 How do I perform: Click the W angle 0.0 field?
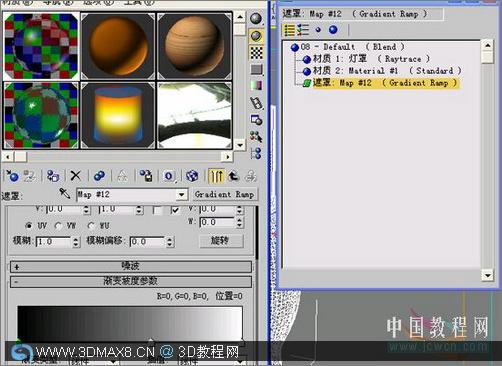point(217,222)
